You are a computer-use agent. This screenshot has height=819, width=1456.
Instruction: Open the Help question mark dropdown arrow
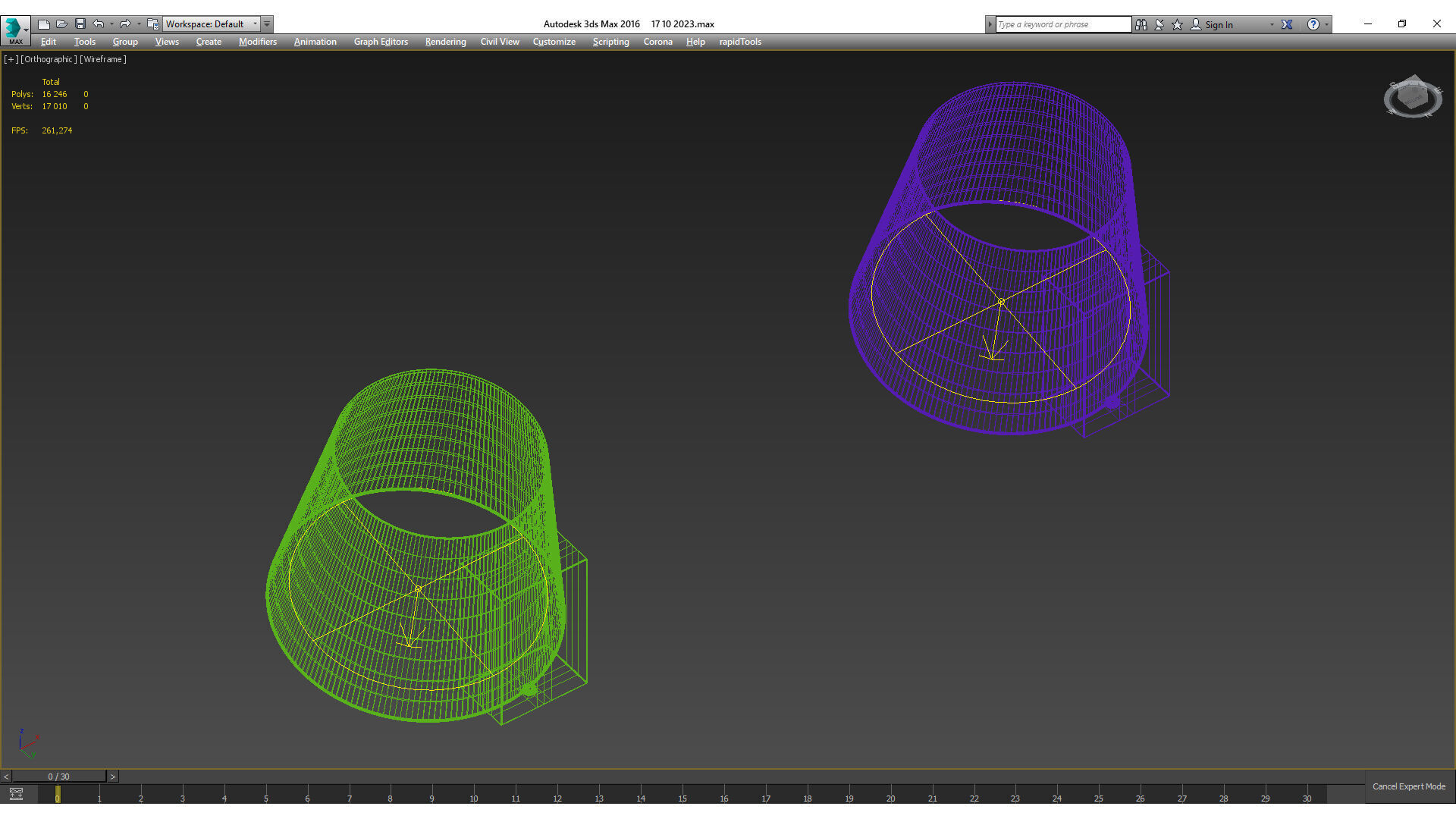click(x=1326, y=24)
